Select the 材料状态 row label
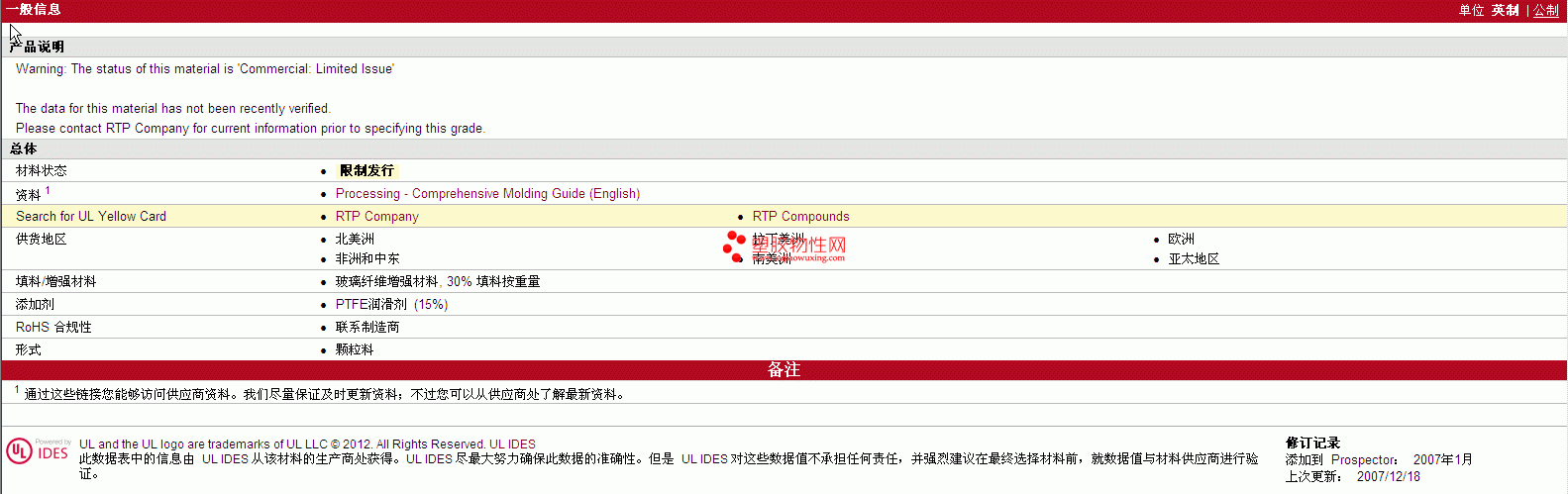 [42, 171]
